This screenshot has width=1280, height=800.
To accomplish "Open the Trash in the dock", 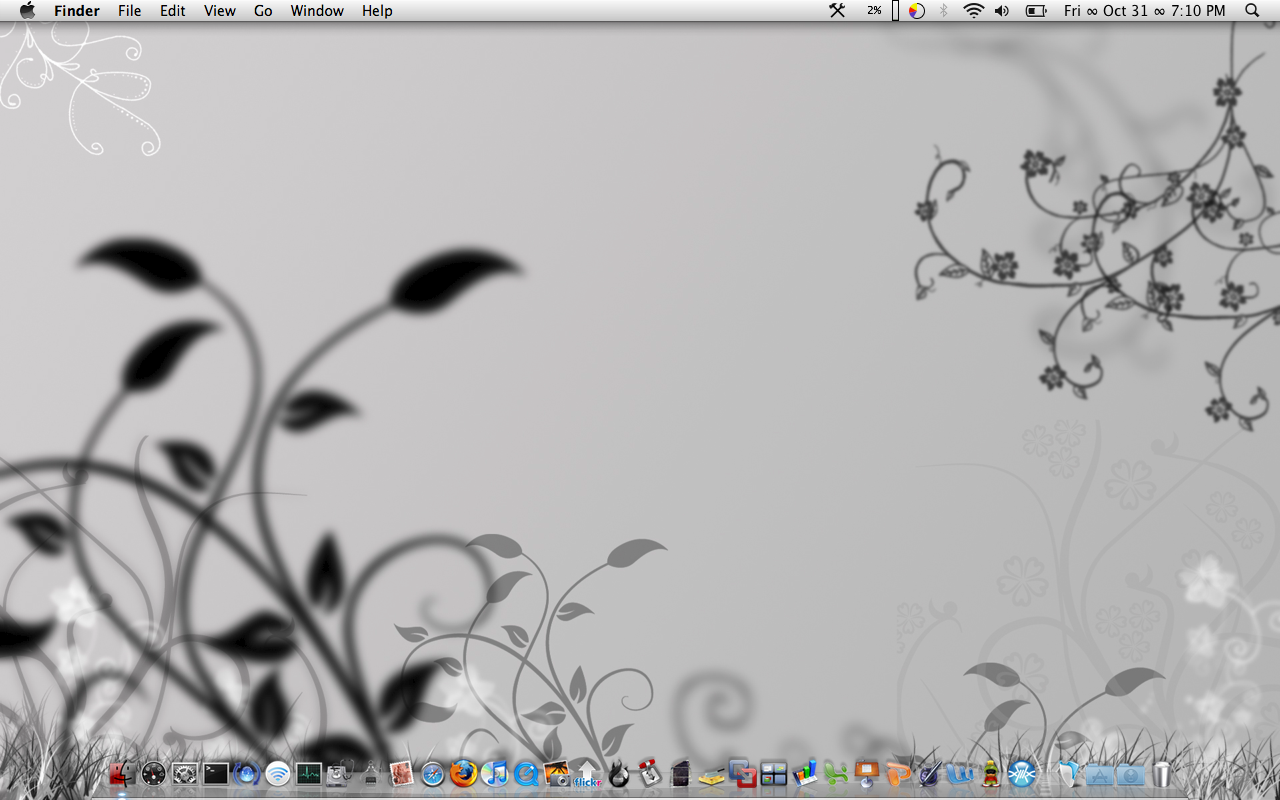I will (x=1162, y=773).
